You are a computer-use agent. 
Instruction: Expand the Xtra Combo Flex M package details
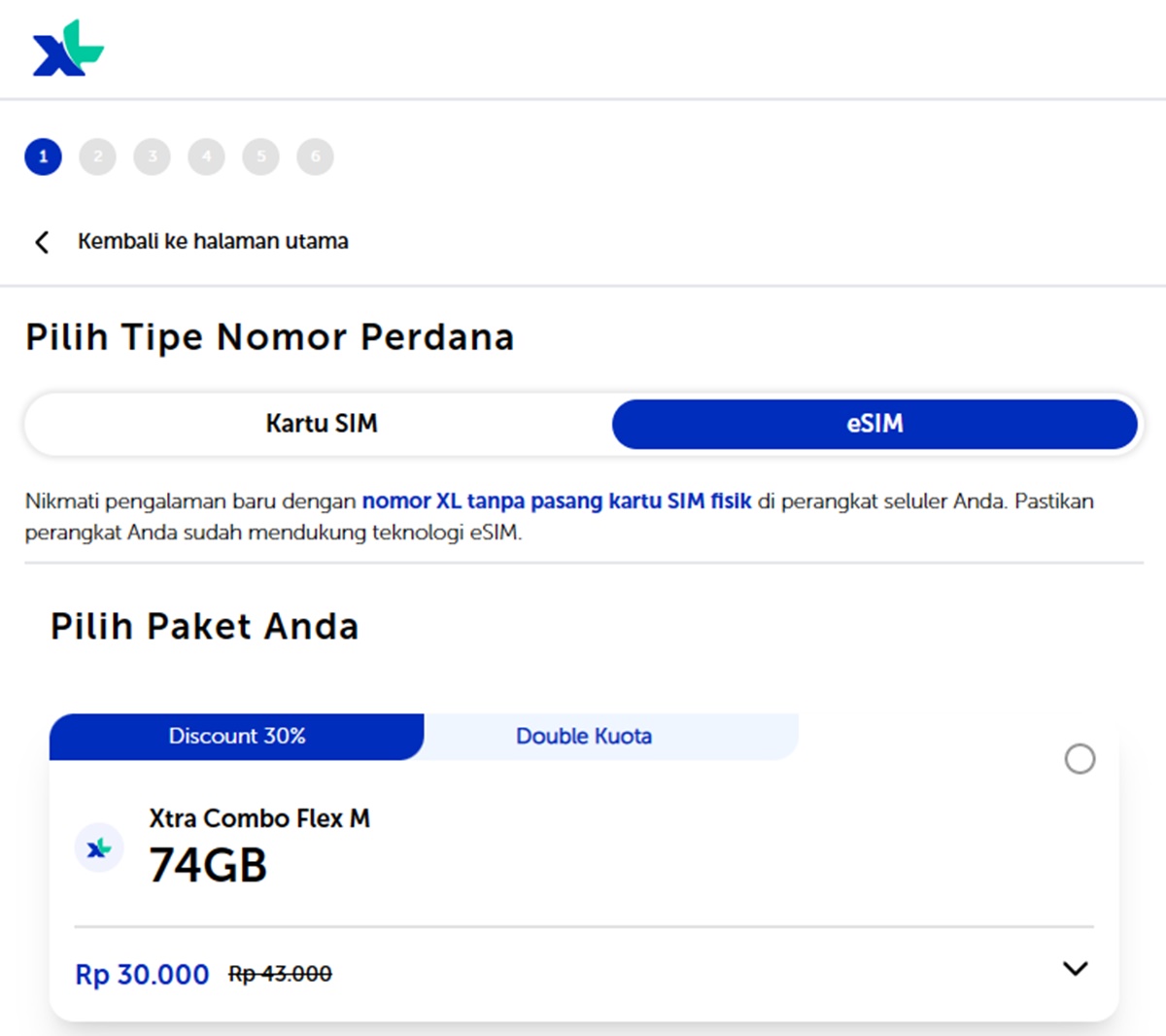point(1074,969)
